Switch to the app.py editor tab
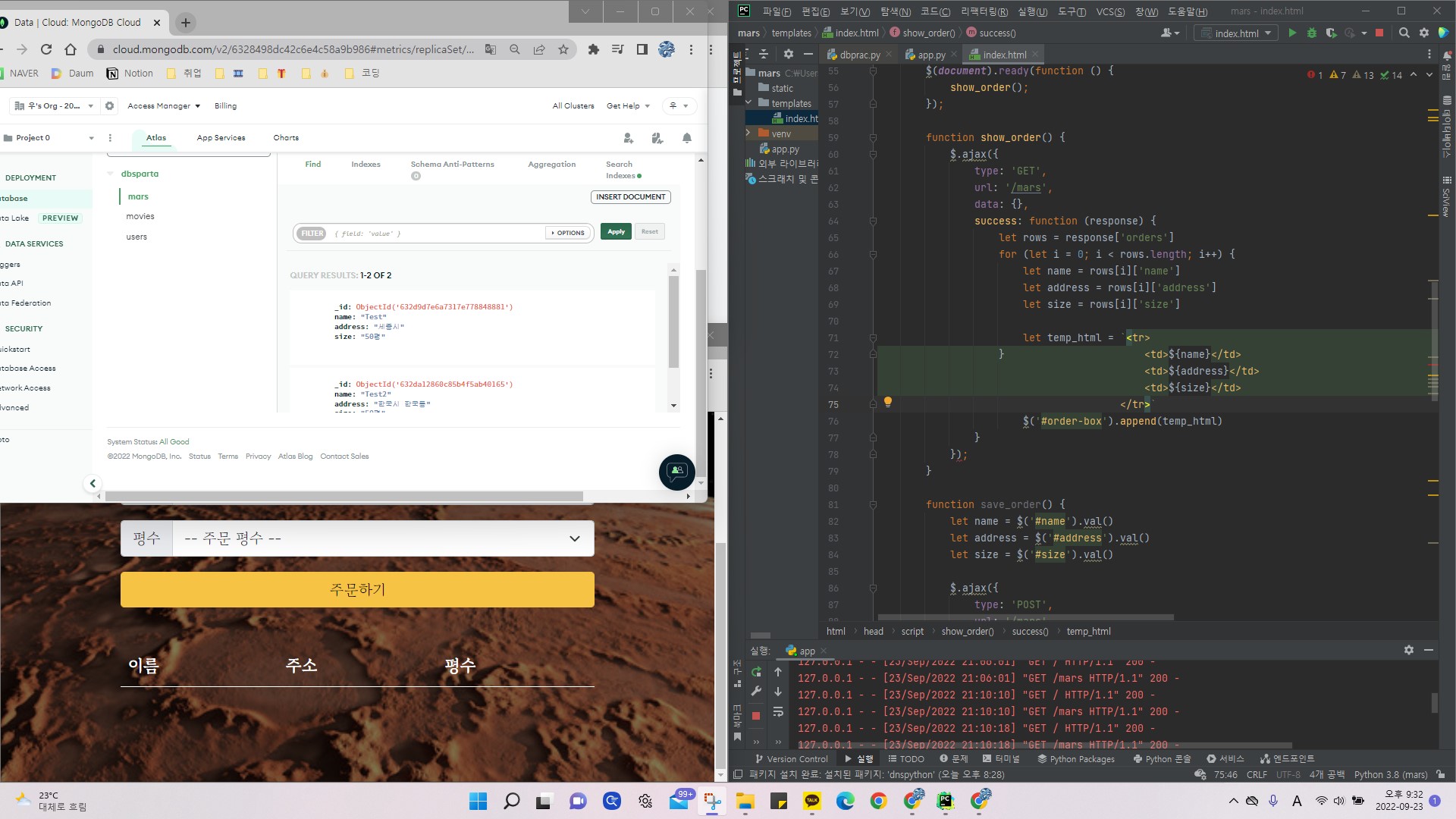Image resolution: width=1456 pixels, height=819 pixels. pos(931,55)
